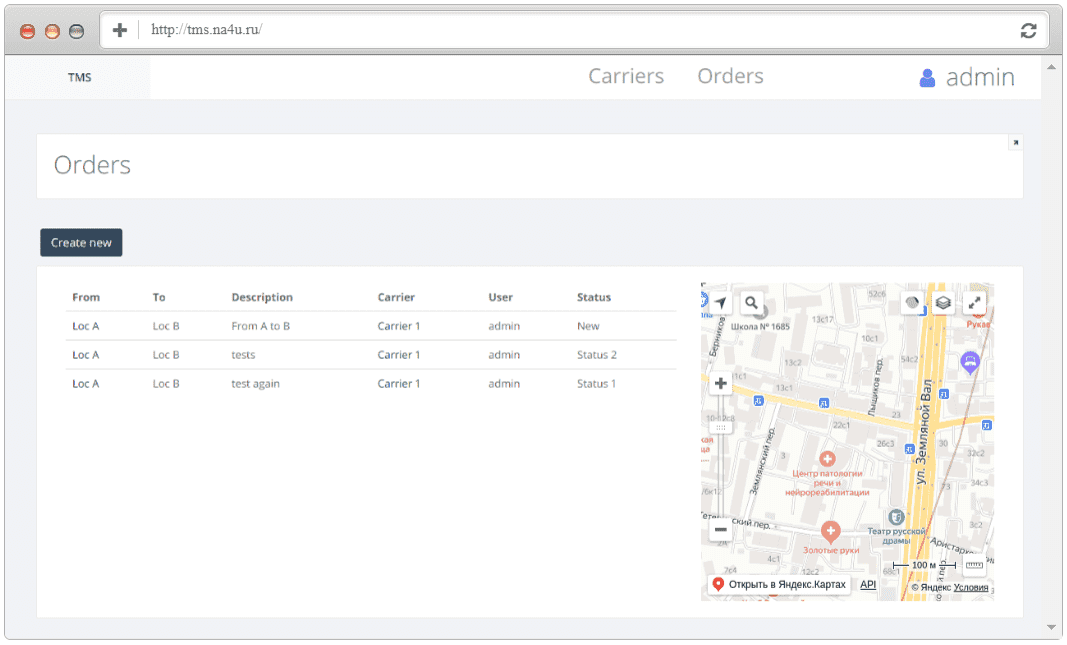Click the map zoom slider handle
The width and height of the screenshot is (1067, 645).
pyautogui.click(x=721, y=428)
